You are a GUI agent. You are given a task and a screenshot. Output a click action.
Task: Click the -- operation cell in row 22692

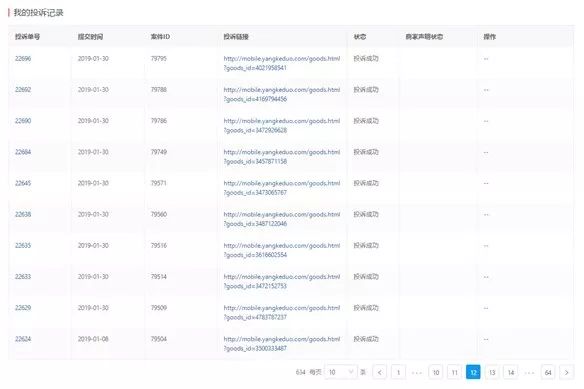pos(486,90)
